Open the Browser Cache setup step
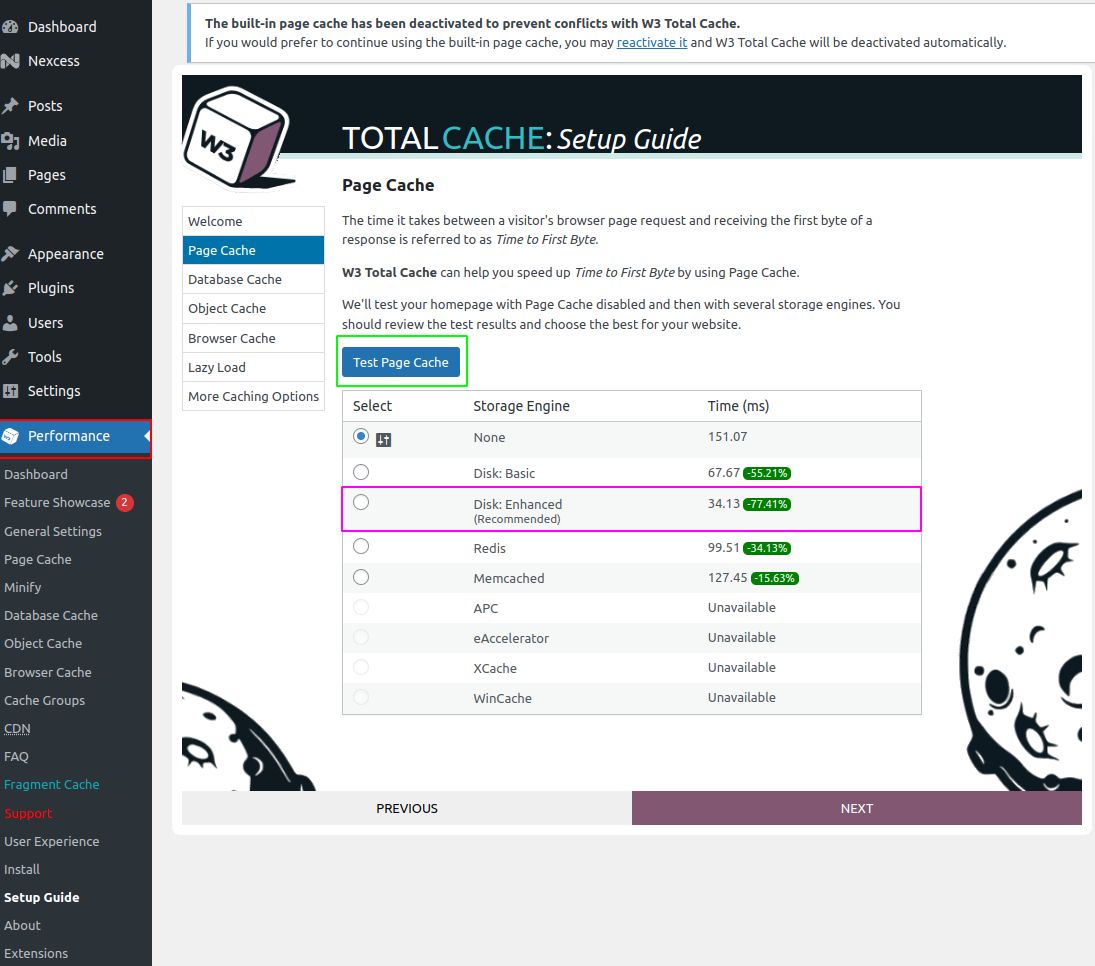Image resolution: width=1095 pixels, height=966 pixels. pos(253,338)
